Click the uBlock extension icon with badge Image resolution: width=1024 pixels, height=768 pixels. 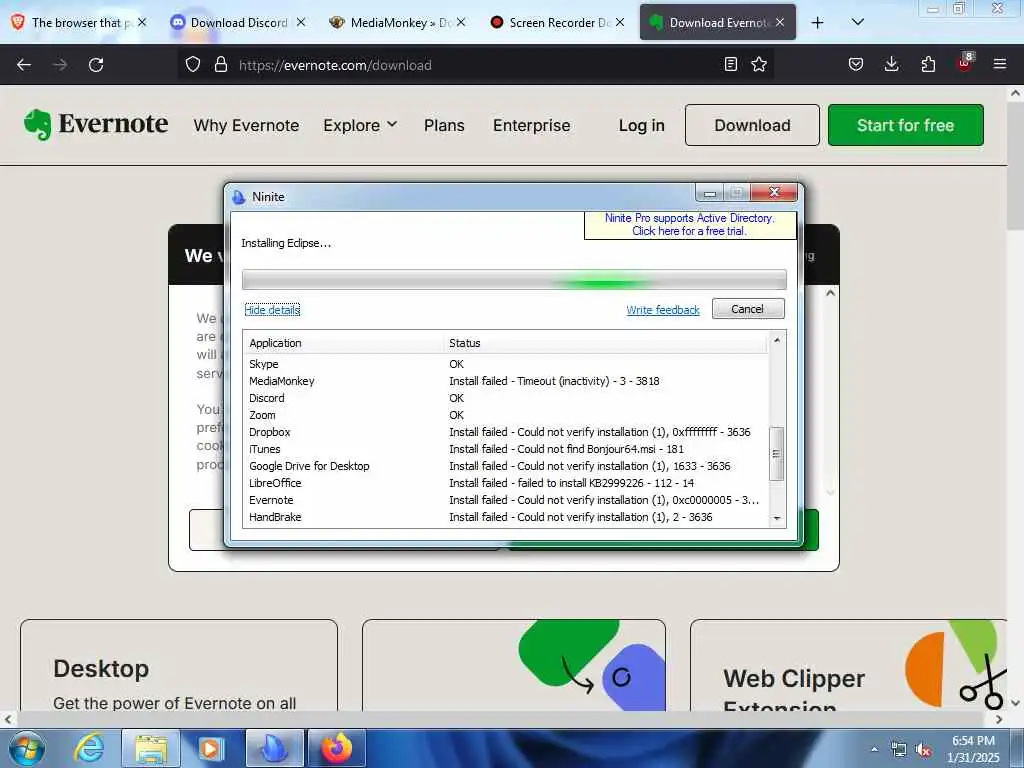pyautogui.click(x=965, y=63)
